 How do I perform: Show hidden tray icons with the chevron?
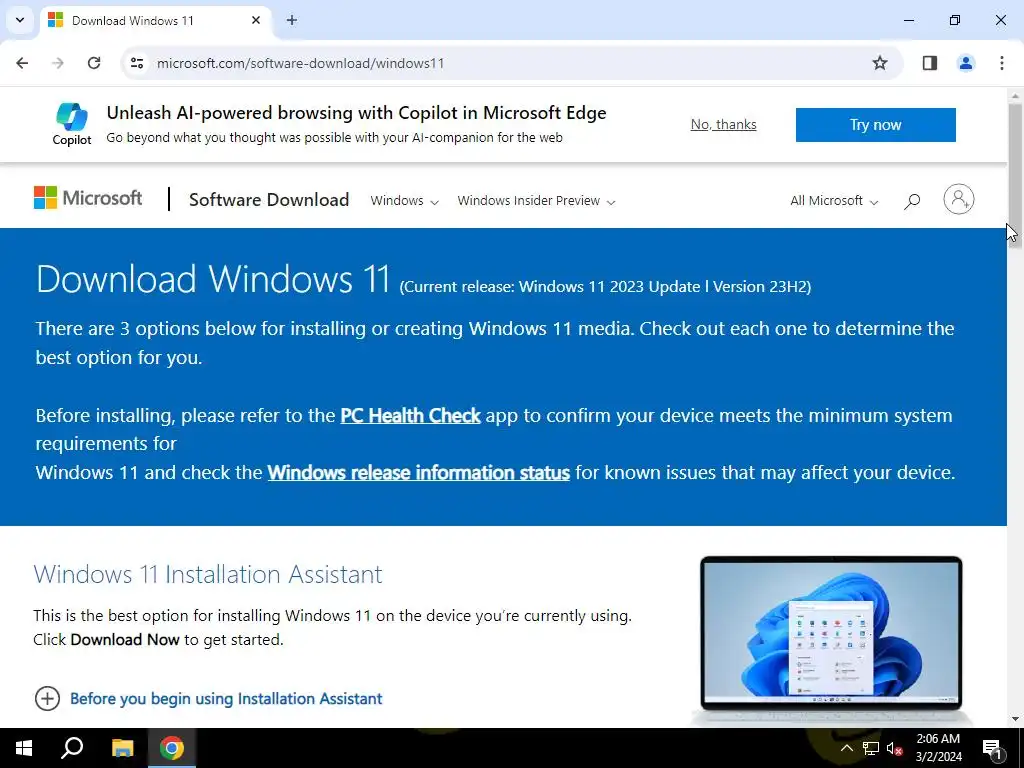tap(846, 748)
